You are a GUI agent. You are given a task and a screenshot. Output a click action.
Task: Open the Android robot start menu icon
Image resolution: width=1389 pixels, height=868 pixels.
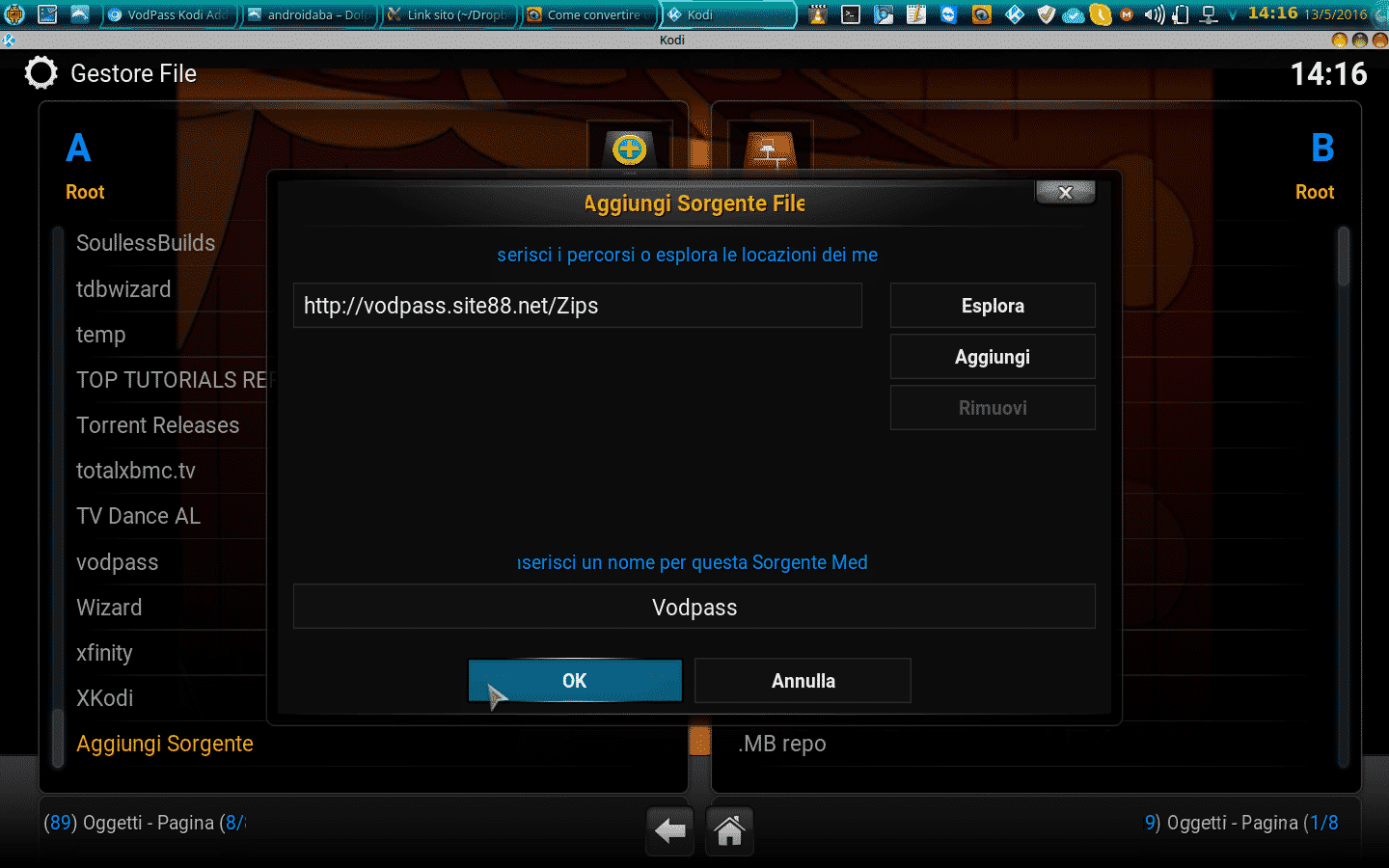pyautogui.click(x=14, y=14)
